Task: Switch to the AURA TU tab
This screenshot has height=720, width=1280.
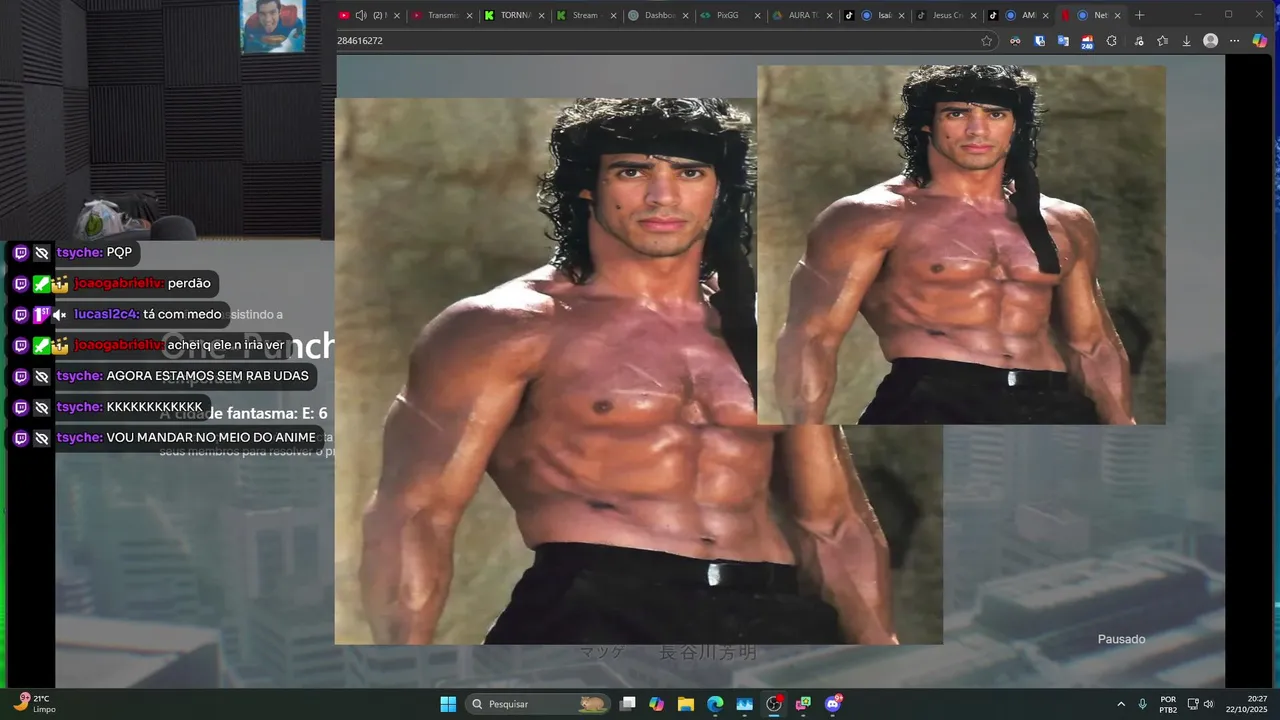Action: (x=803, y=16)
